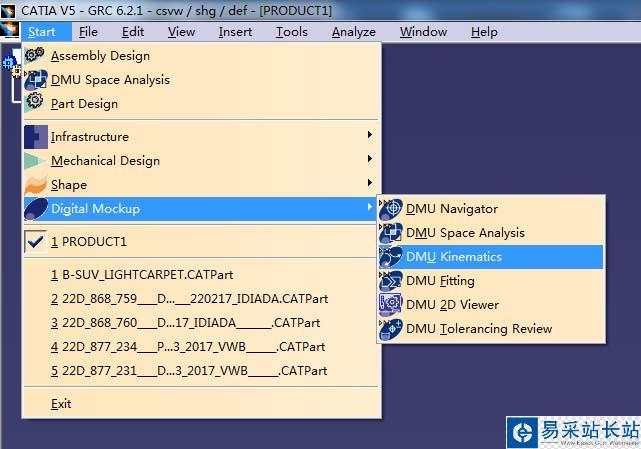Screen dimensions: 641x449
Task: Click the DMU Navigator target icon
Action: pyautogui.click(x=391, y=209)
